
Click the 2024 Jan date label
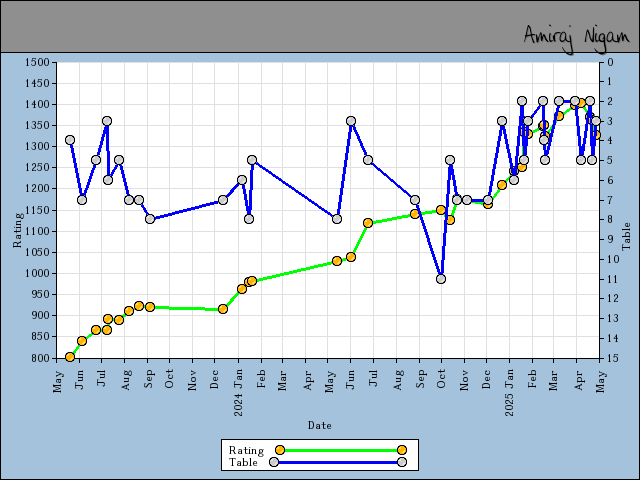pyautogui.click(x=239, y=392)
